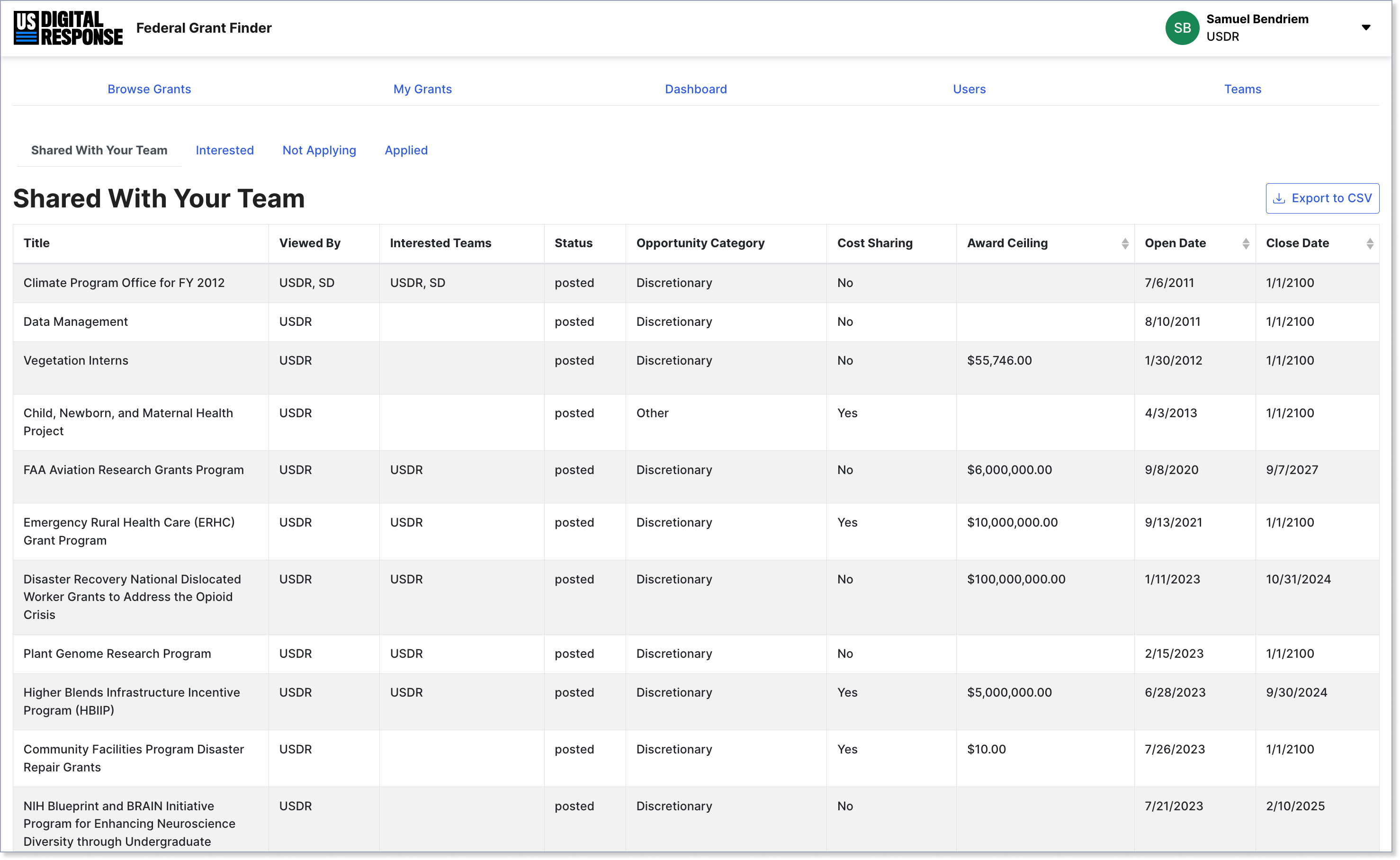Open Plant Genome Research Program row

point(695,654)
